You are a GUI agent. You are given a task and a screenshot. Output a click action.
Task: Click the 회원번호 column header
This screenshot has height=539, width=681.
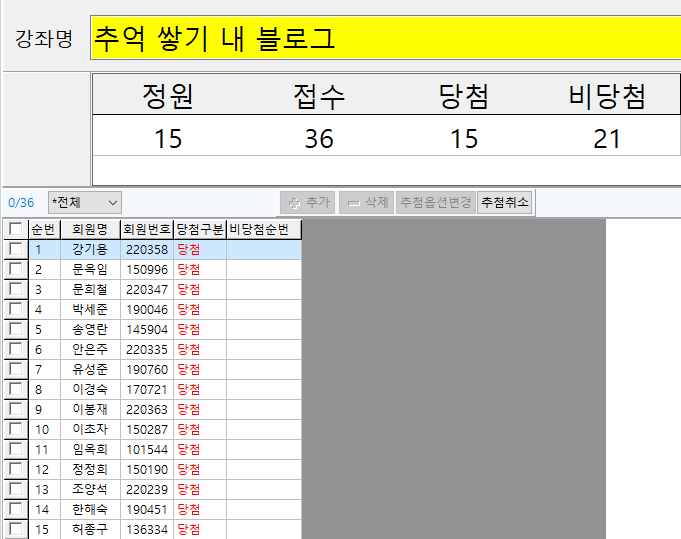[x=147, y=229]
